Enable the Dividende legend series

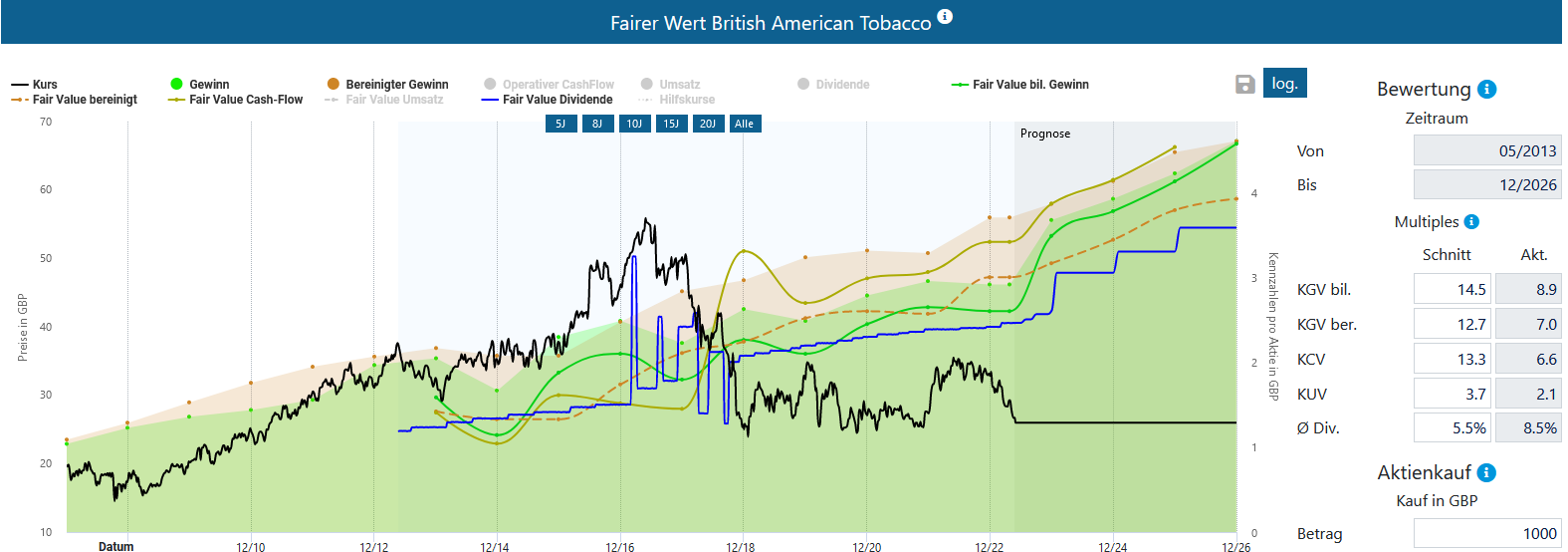(833, 85)
